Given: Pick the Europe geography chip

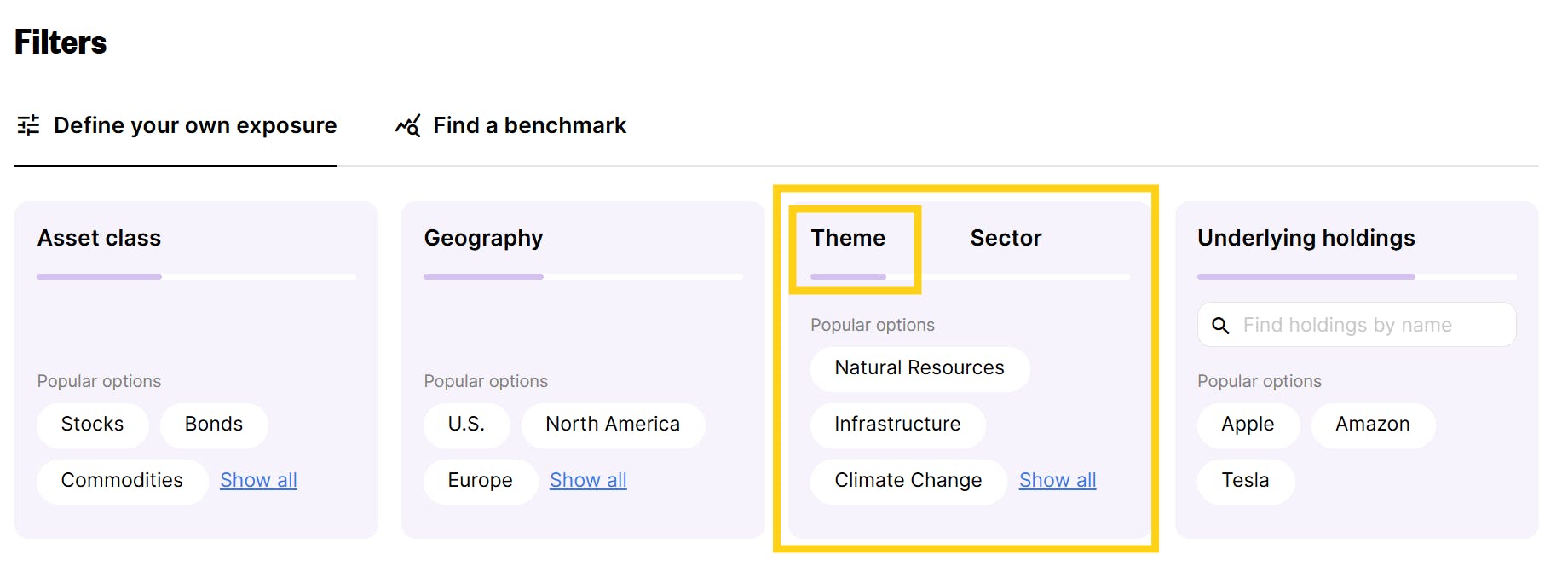Looking at the screenshot, I should pos(480,481).
